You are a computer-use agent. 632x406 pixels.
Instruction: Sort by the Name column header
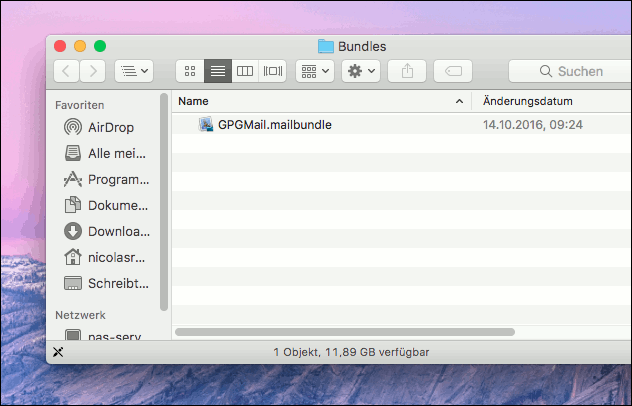[310, 101]
